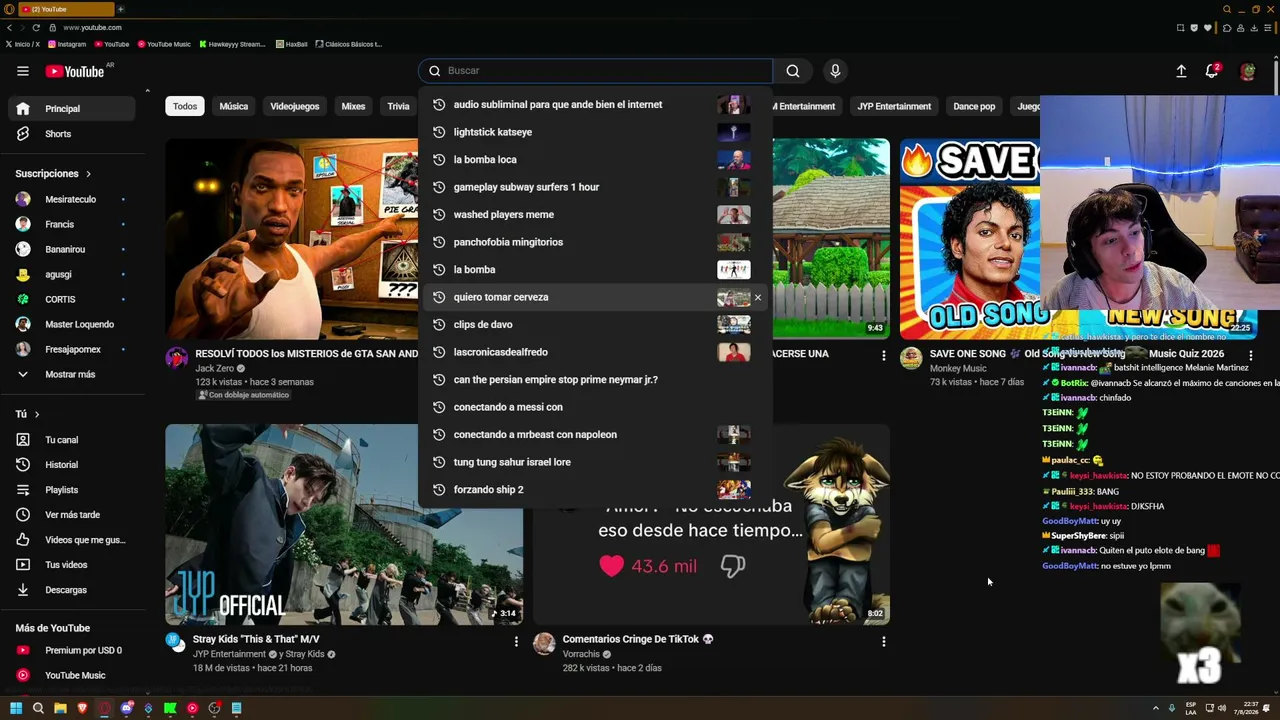Open options for the Stray Kids video
The width and height of the screenshot is (1280, 720).
(x=516, y=641)
